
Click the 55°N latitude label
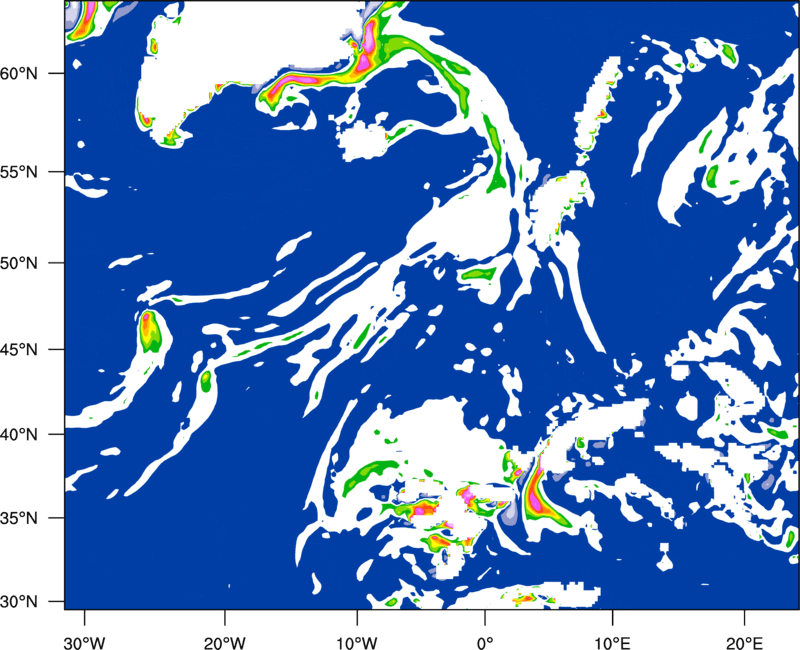(x=19, y=172)
